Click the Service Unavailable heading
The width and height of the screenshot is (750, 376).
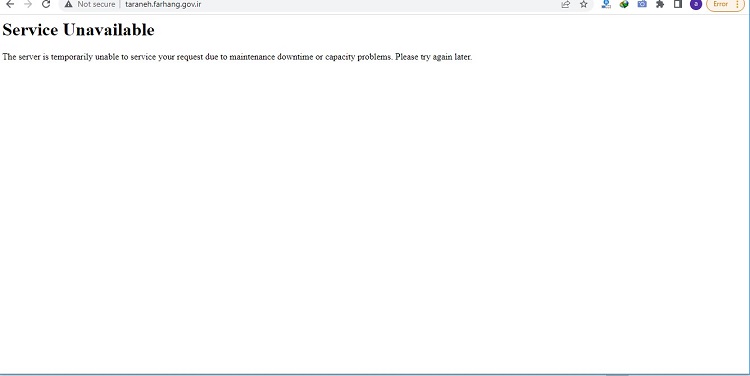tap(78, 30)
